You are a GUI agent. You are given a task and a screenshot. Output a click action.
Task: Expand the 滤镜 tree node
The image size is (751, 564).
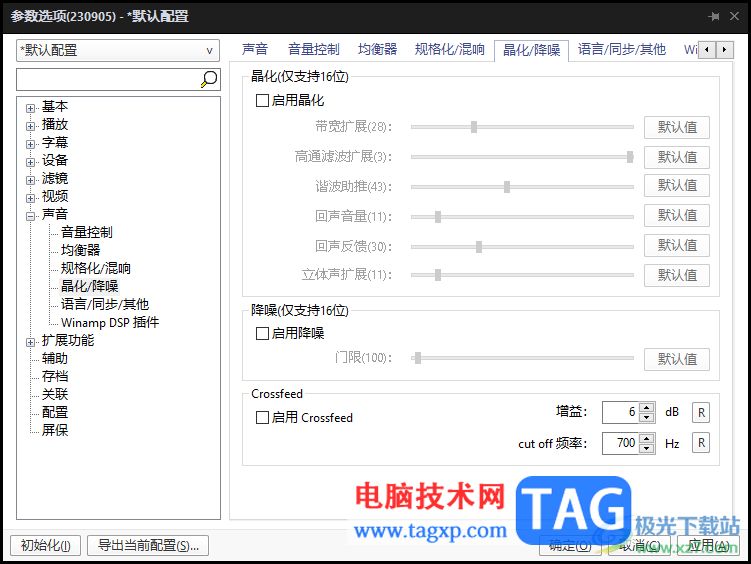[x=30, y=180]
